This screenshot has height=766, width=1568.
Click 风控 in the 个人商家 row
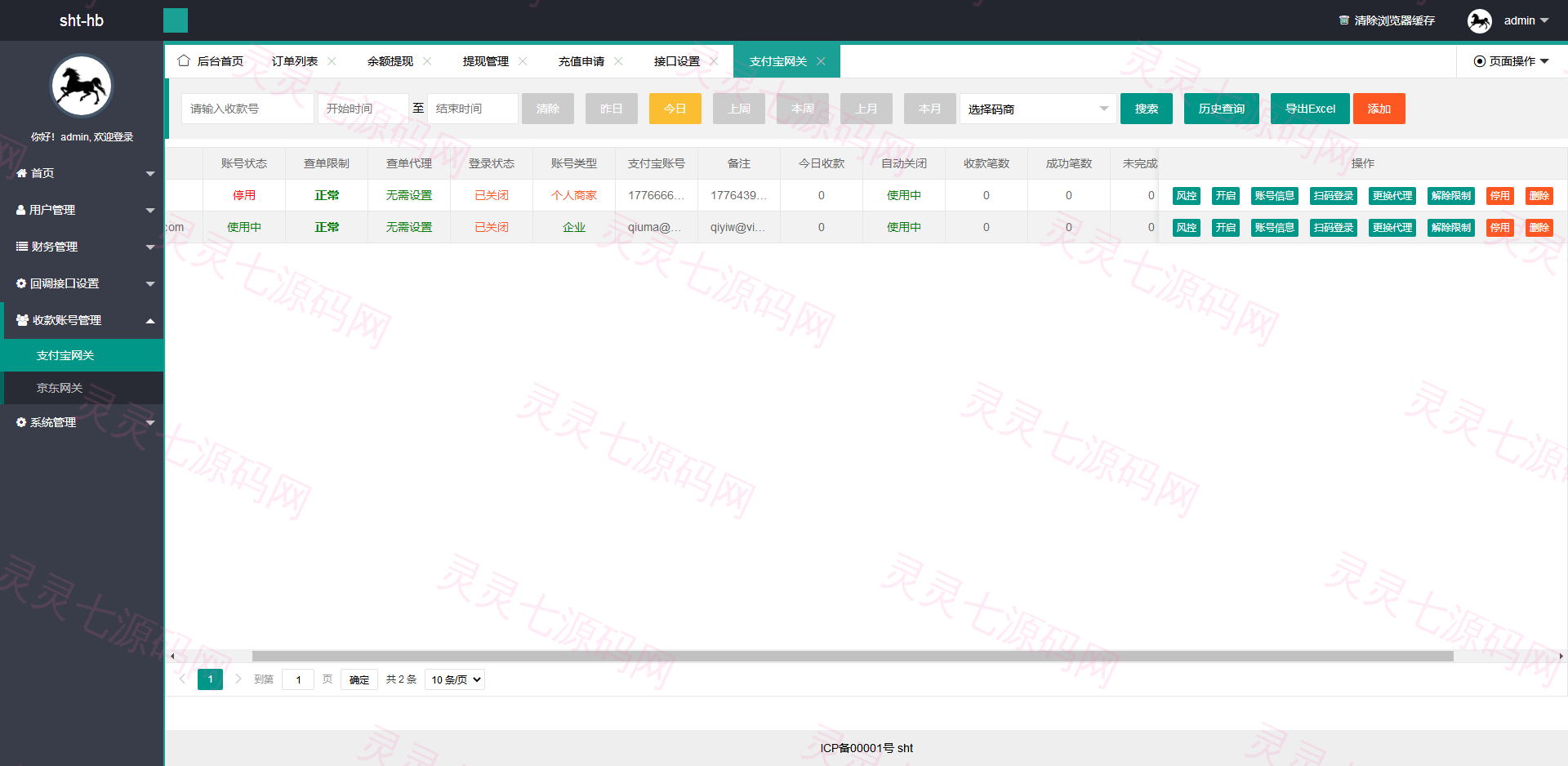1187,196
